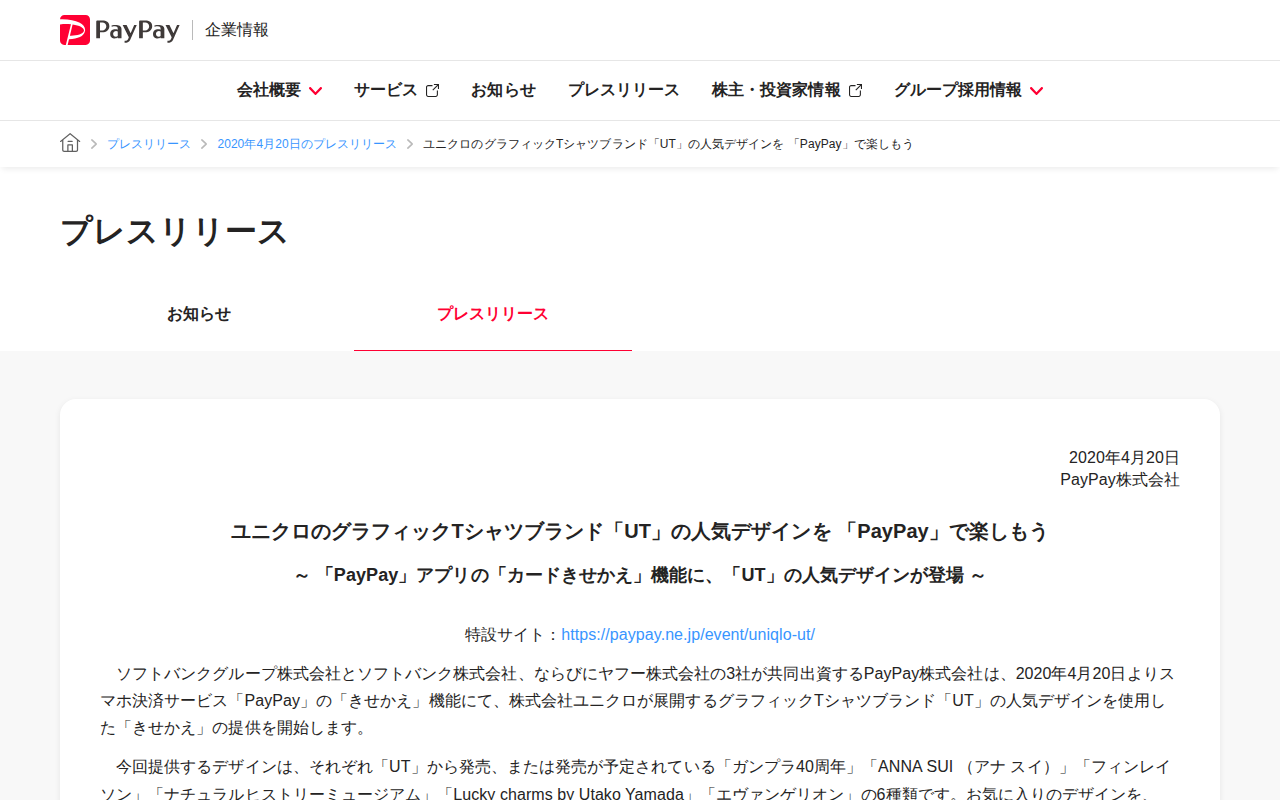1280x800 pixels.
Task: Click the プレスリリース breadcrumb link
Action: (149, 144)
